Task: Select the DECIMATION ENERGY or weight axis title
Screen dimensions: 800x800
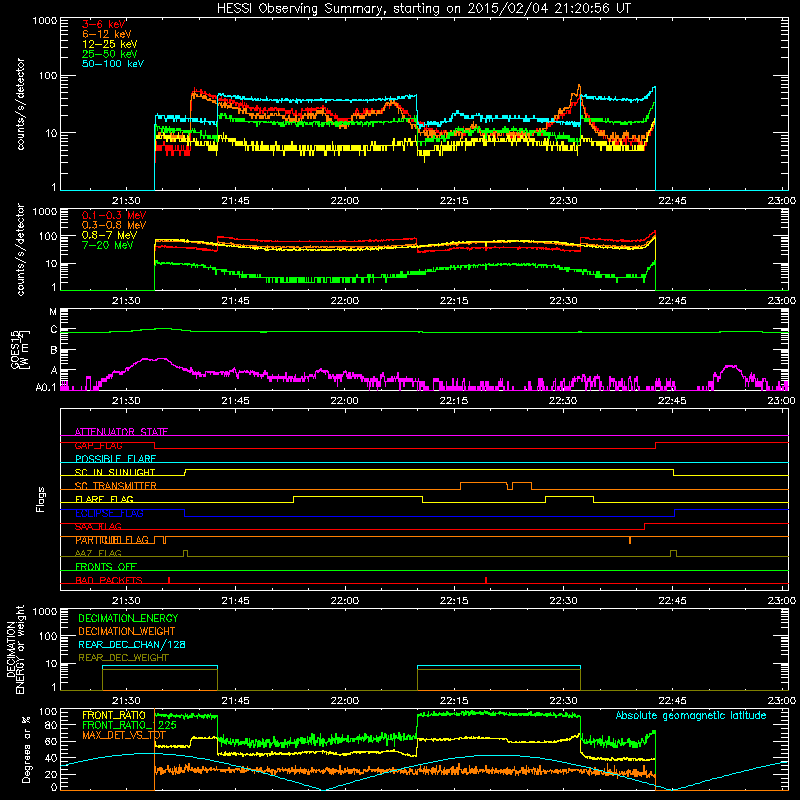Action: (x=15, y=649)
